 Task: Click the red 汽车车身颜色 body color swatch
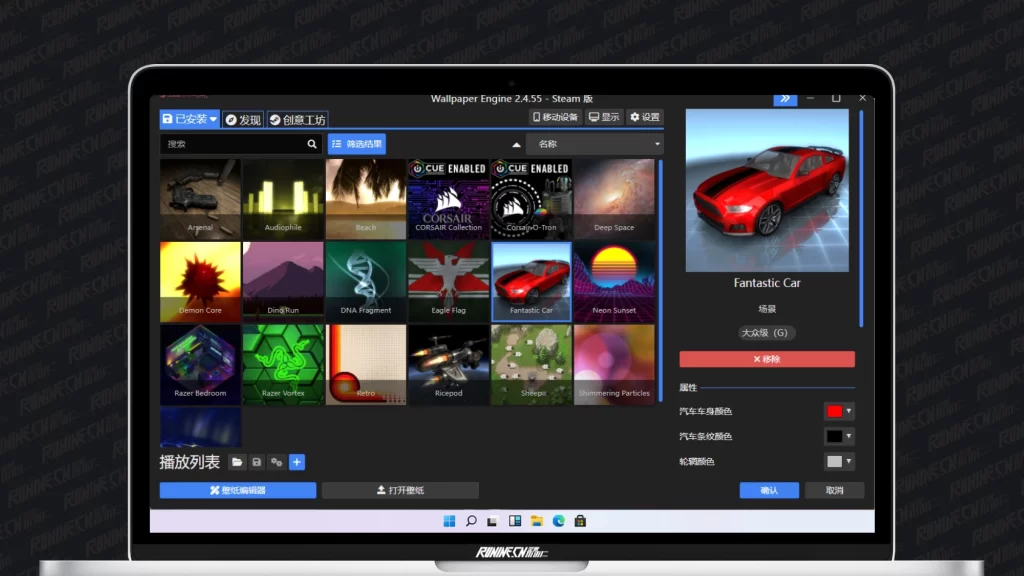click(834, 411)
